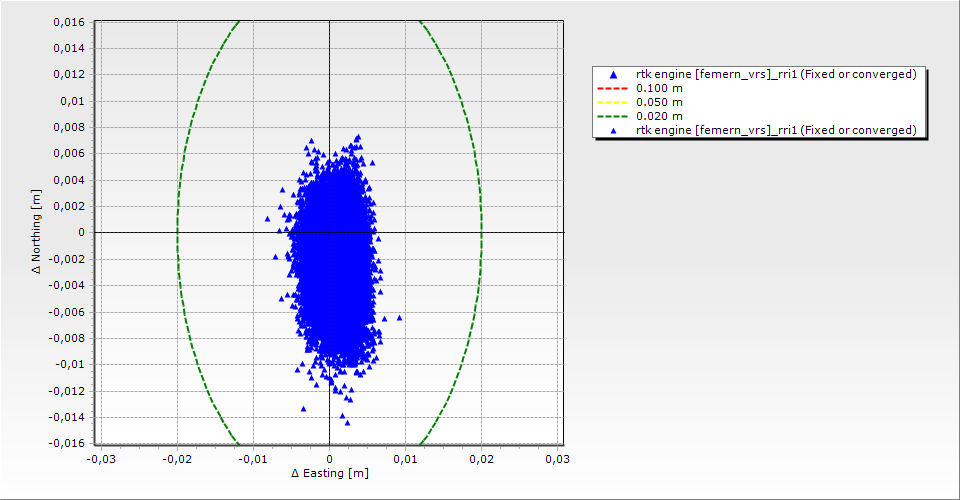Click the small blue triangle in last legend entry

pos(613,130)
